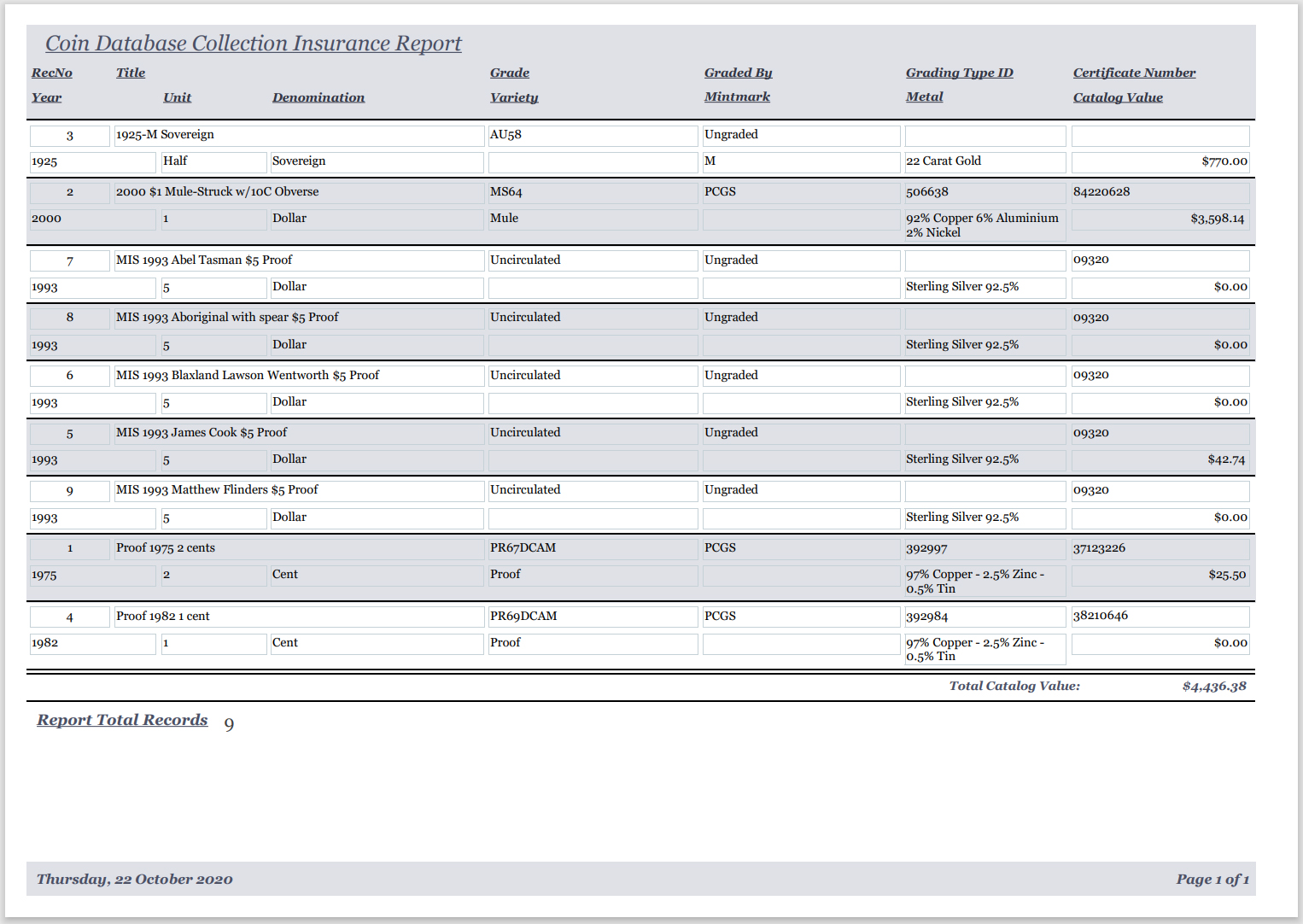Click grading type ID 506638
This screenshot has width=1303, height=924.
tap(985, 192)
